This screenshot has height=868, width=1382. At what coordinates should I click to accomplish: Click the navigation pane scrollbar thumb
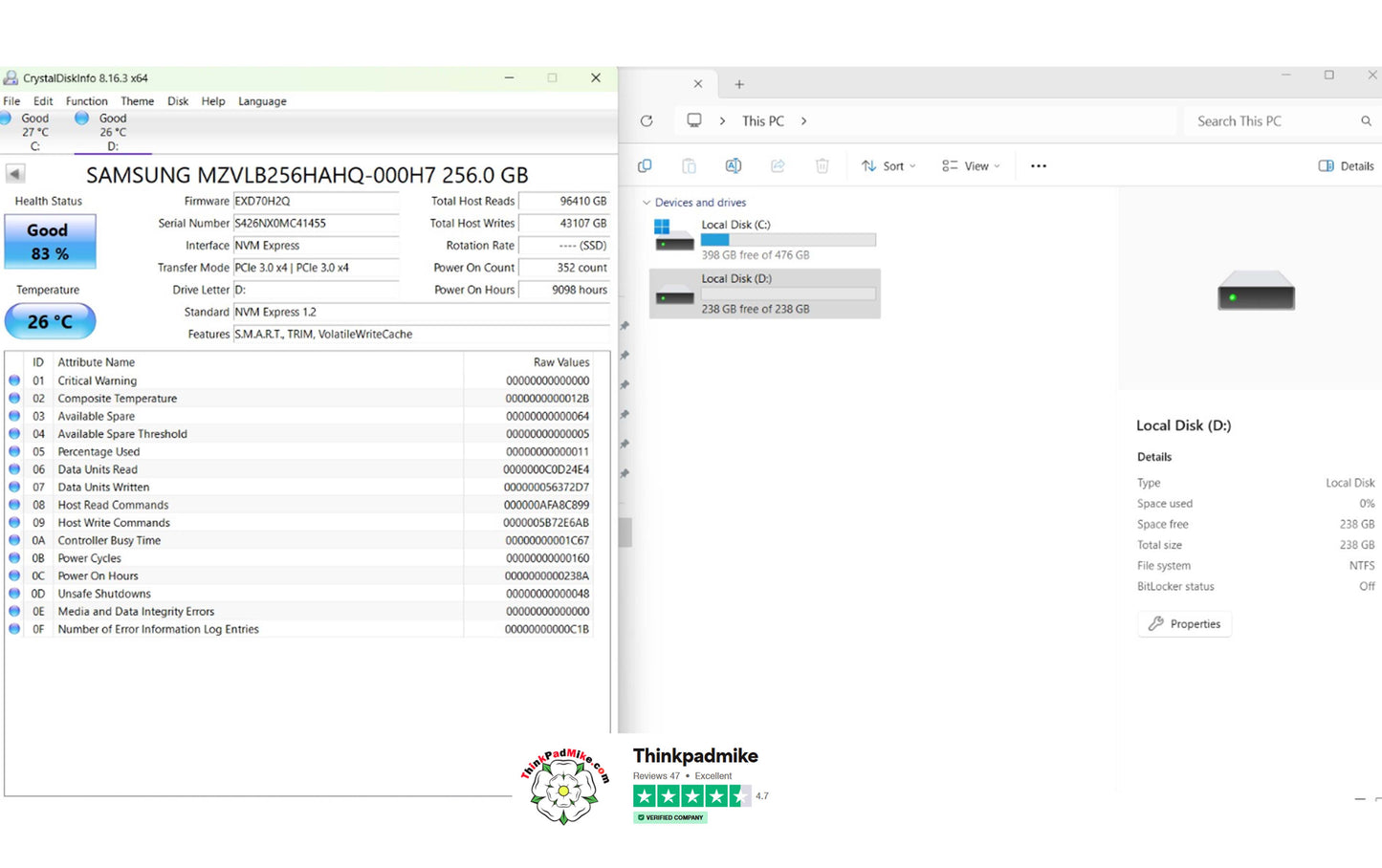tap(625, 532)
